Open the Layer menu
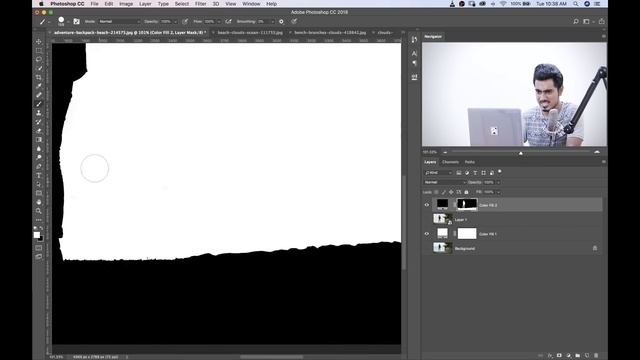640x360 pixels. (145, 4)
